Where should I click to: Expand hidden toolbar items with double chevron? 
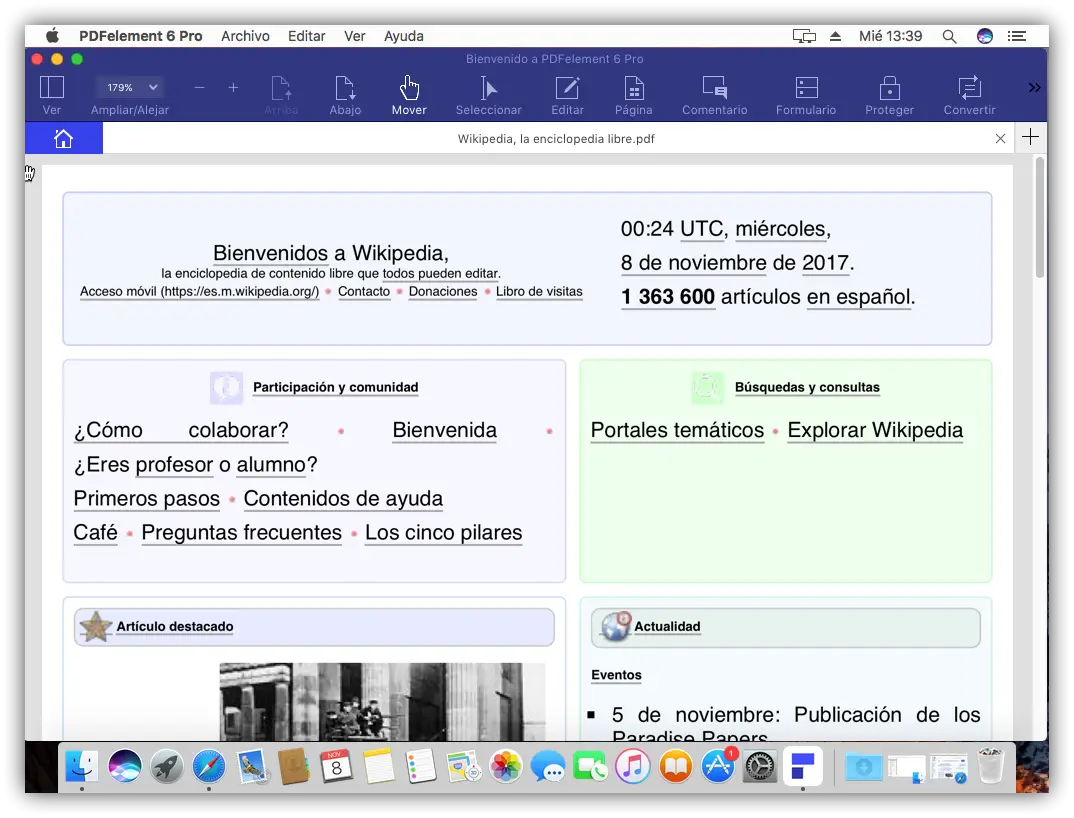pos(1034,88)
